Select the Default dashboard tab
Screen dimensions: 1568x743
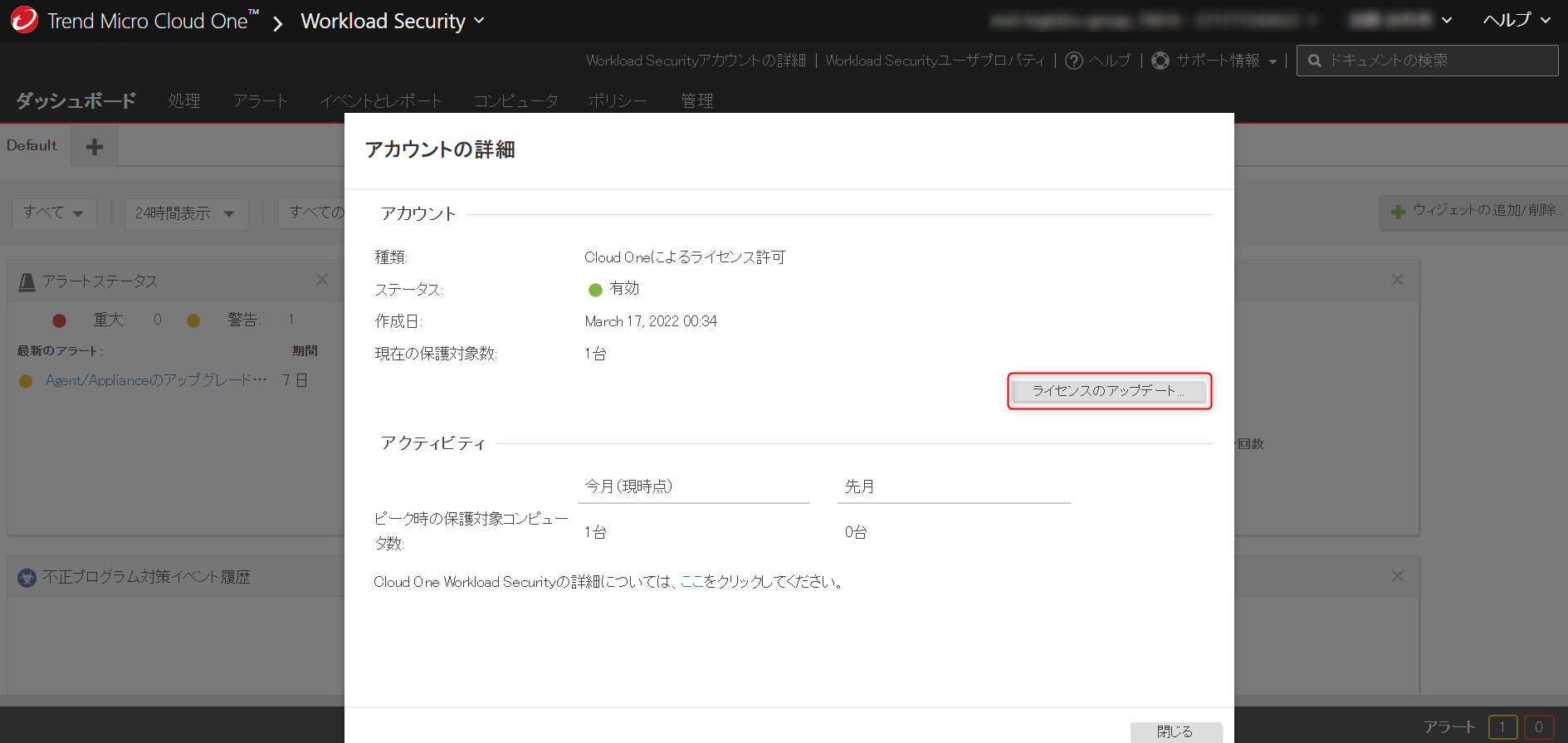(x=32, y=145)
